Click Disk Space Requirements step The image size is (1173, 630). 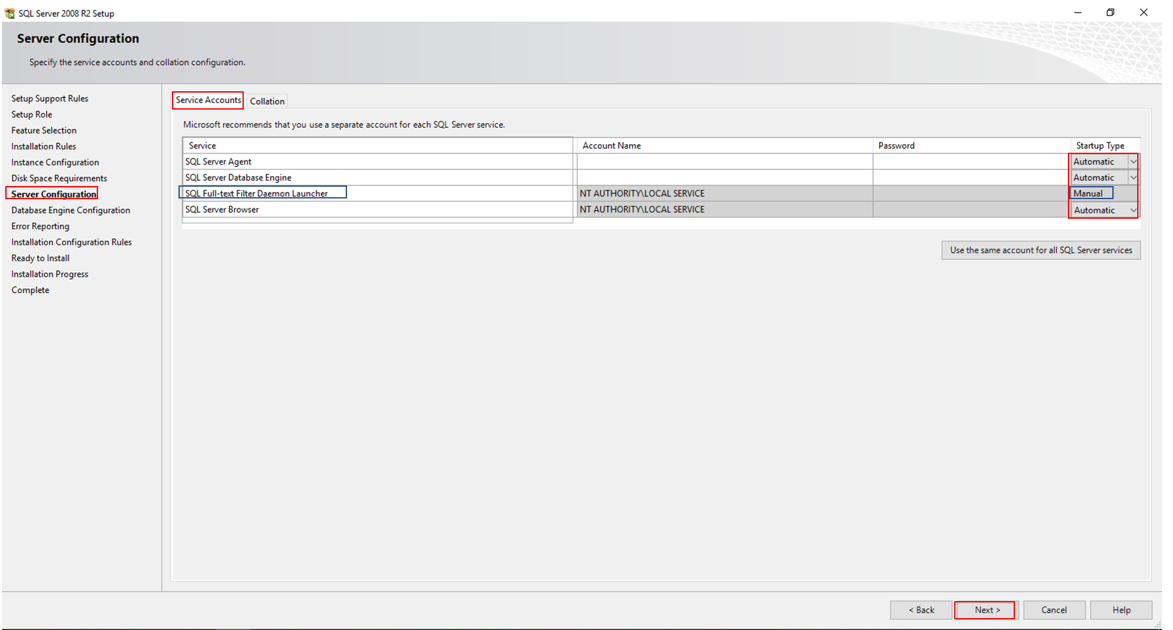click(x=59, y=178)
